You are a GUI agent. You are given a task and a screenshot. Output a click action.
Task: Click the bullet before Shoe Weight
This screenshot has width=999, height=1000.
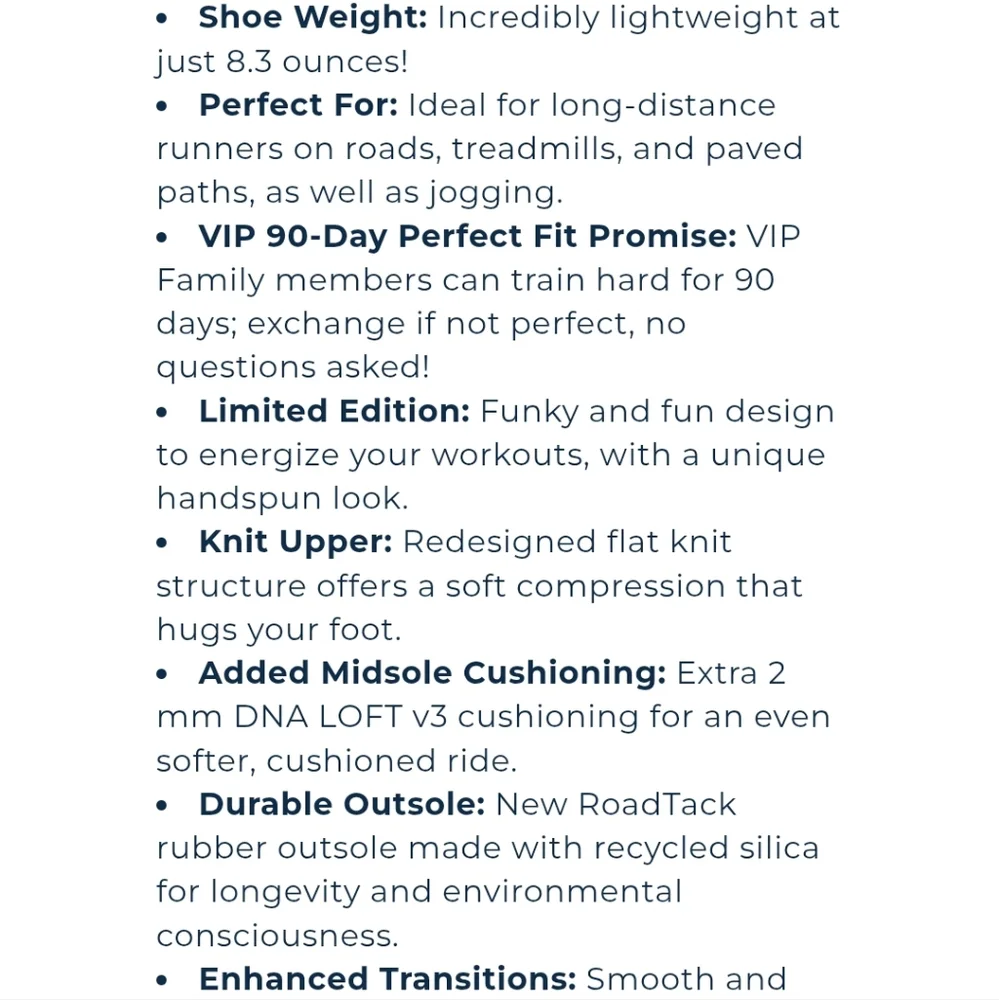[162, 18]
